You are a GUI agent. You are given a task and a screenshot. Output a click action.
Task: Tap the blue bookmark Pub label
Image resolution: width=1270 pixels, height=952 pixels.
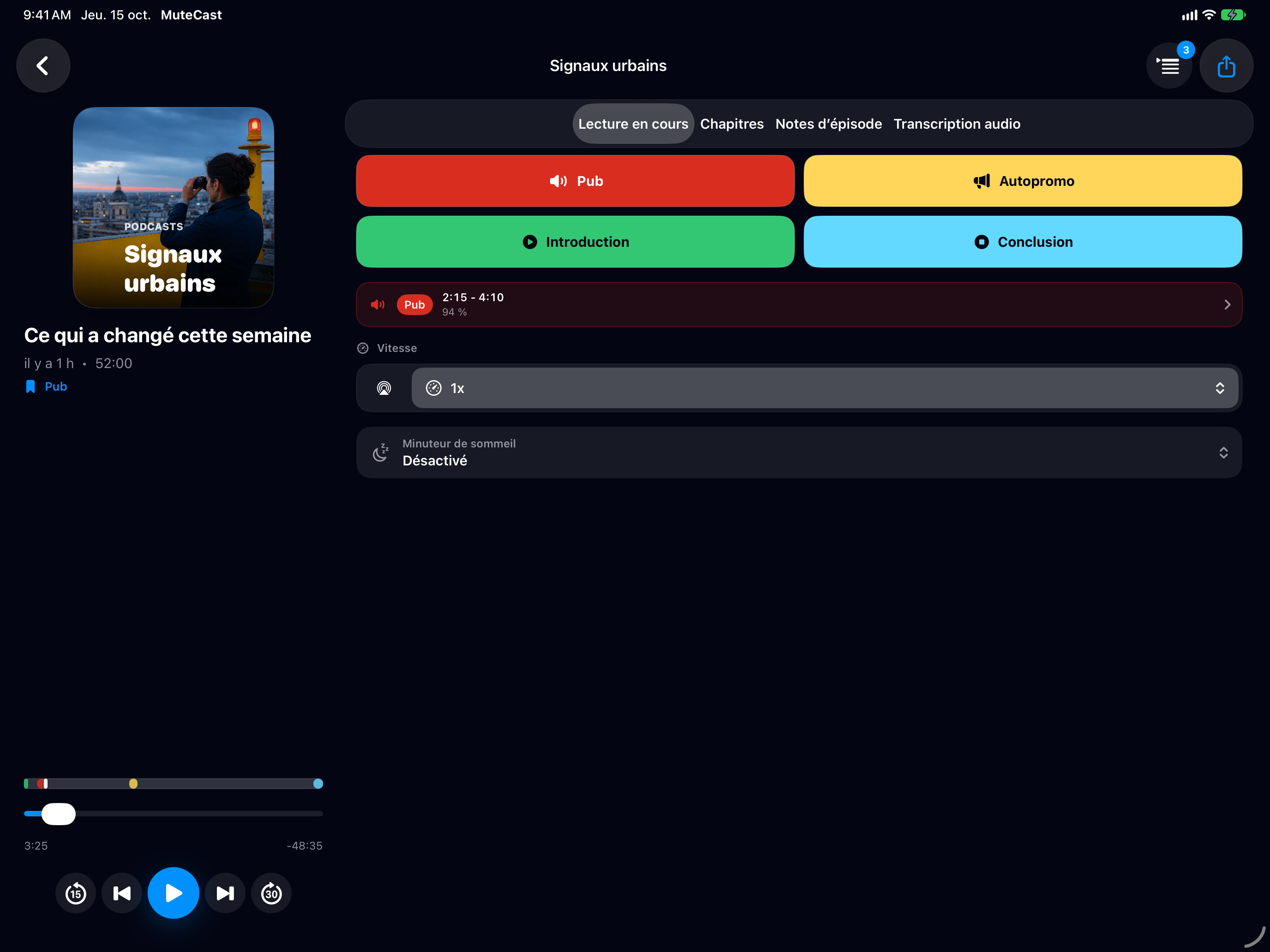click(46, 387)
